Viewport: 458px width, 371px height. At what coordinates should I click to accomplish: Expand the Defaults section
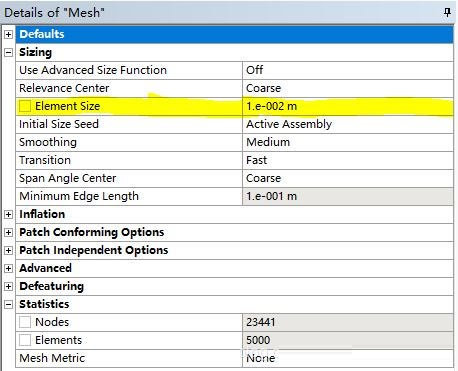coord(9,34)
